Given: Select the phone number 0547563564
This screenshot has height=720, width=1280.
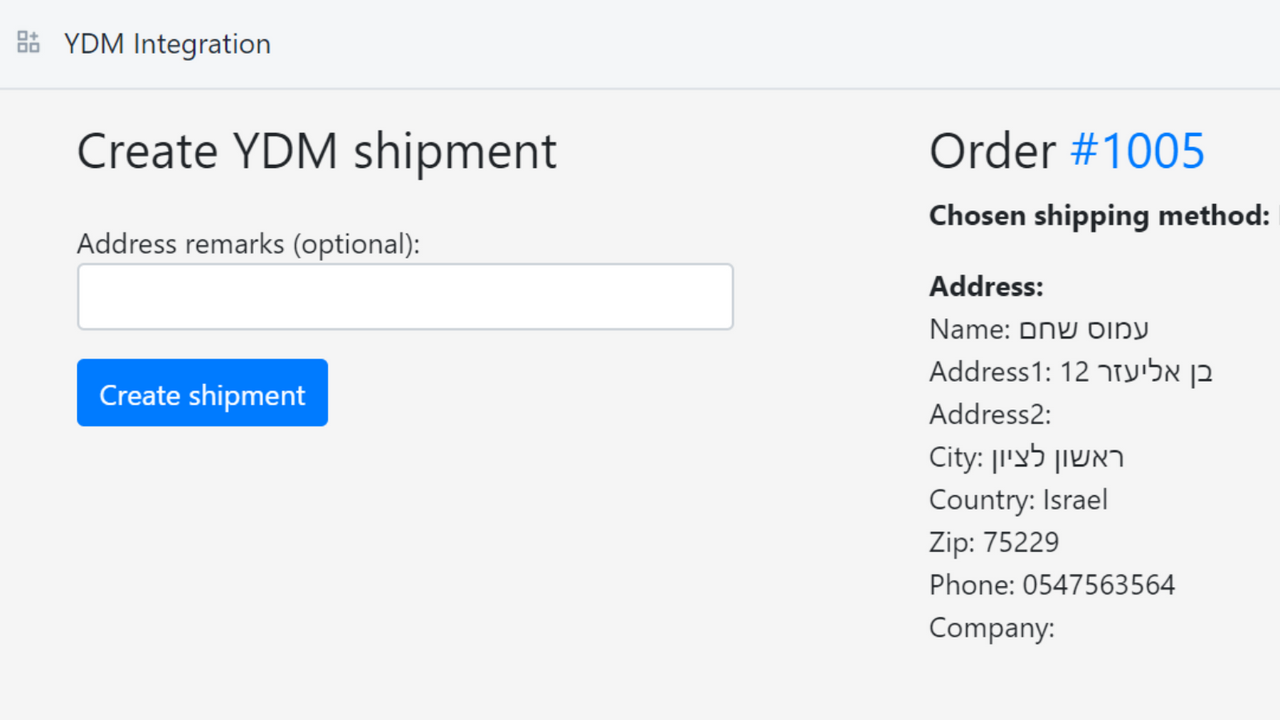Looking at the screenshot, I should pos(1053,584).
